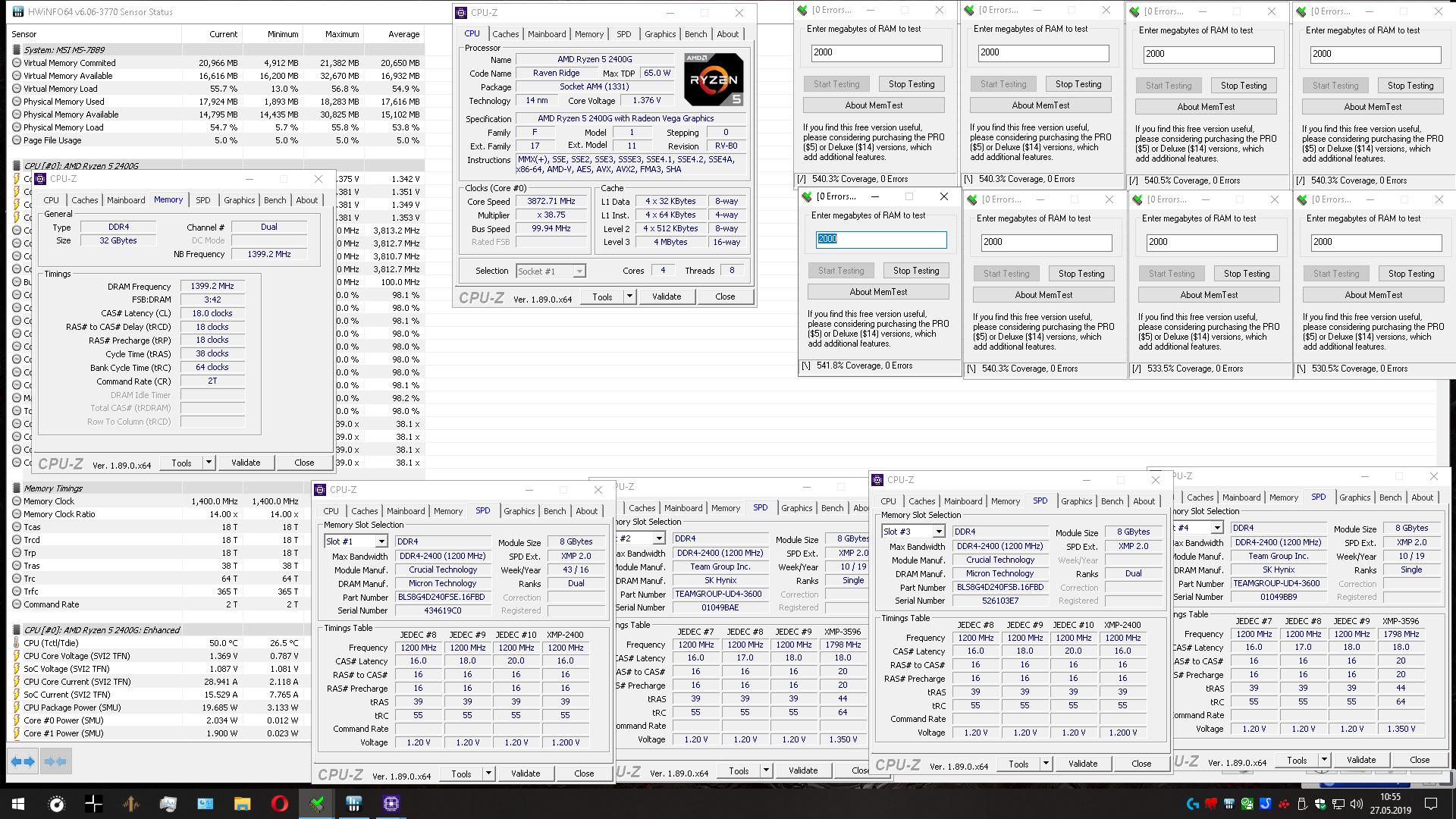The width and height of the screenshot is (1456, 819).
Task: Stop testing in the 541.8% coverage MemTest
Action: coord(915,271)
